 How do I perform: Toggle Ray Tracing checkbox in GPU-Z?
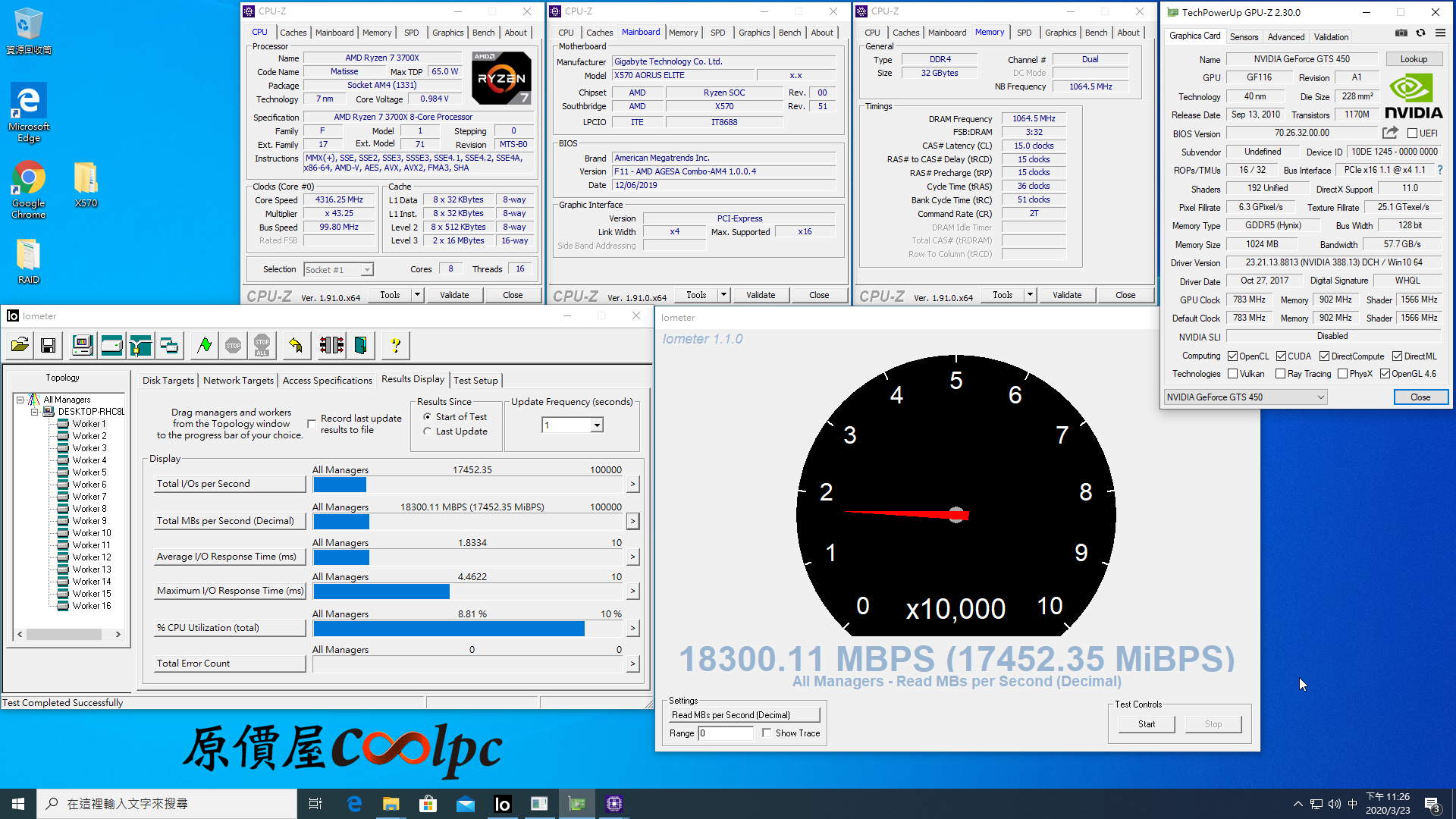(1280, 374)
